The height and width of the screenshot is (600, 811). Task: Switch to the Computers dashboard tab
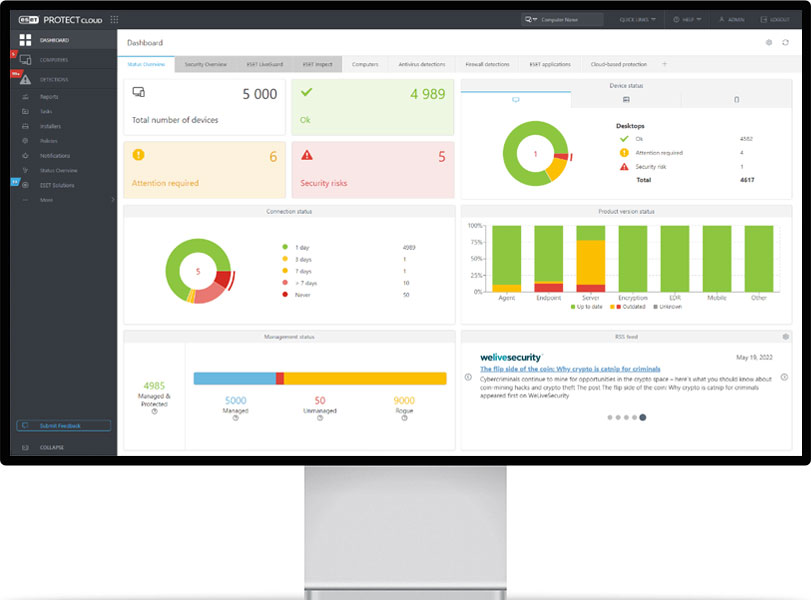tap(365, 64)
